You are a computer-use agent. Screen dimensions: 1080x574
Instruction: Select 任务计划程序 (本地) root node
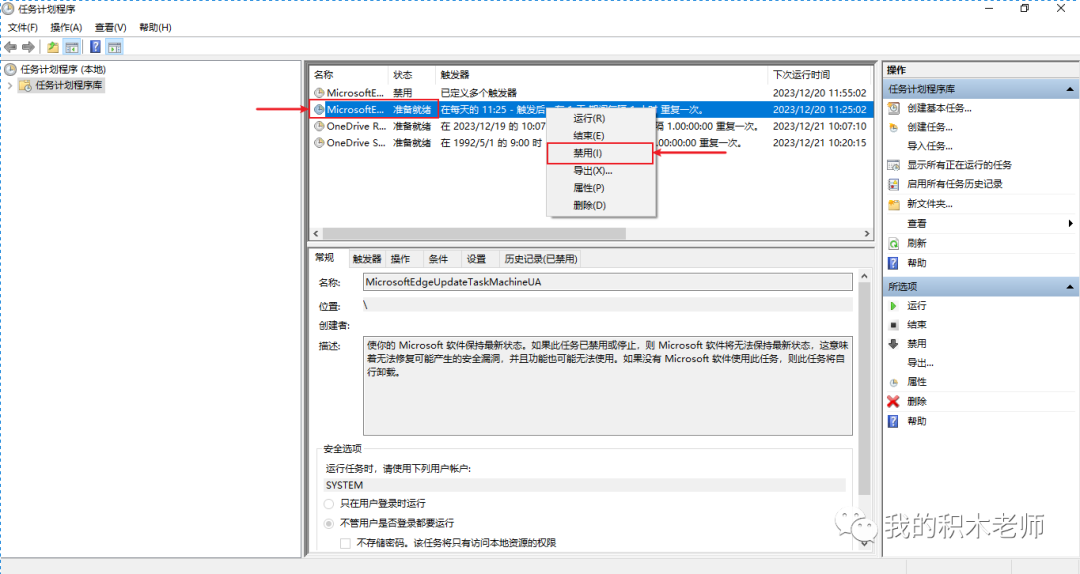(63, 69)
